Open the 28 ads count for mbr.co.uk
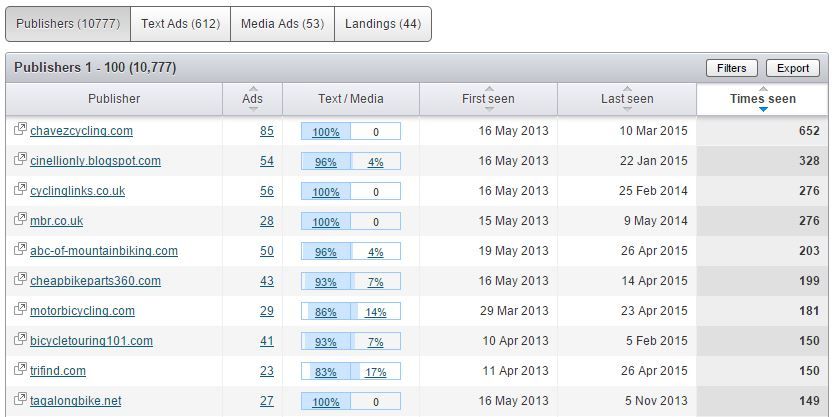The width and height of the screenshot is (833, 417). pyautogui.click(x=267, y=221)
